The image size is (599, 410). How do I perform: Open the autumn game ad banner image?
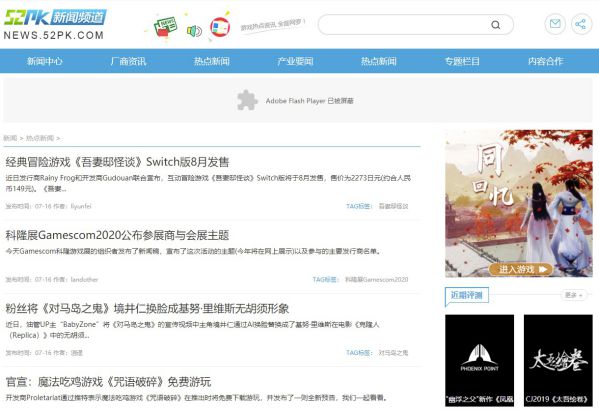[x=518, y=203]
